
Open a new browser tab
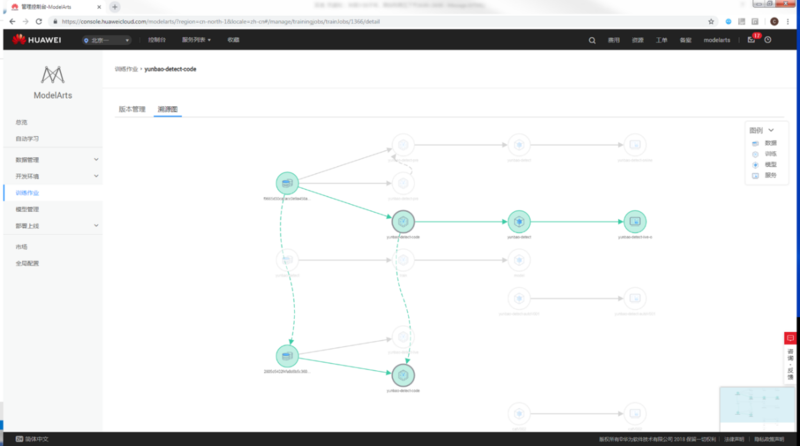point(115,7)
